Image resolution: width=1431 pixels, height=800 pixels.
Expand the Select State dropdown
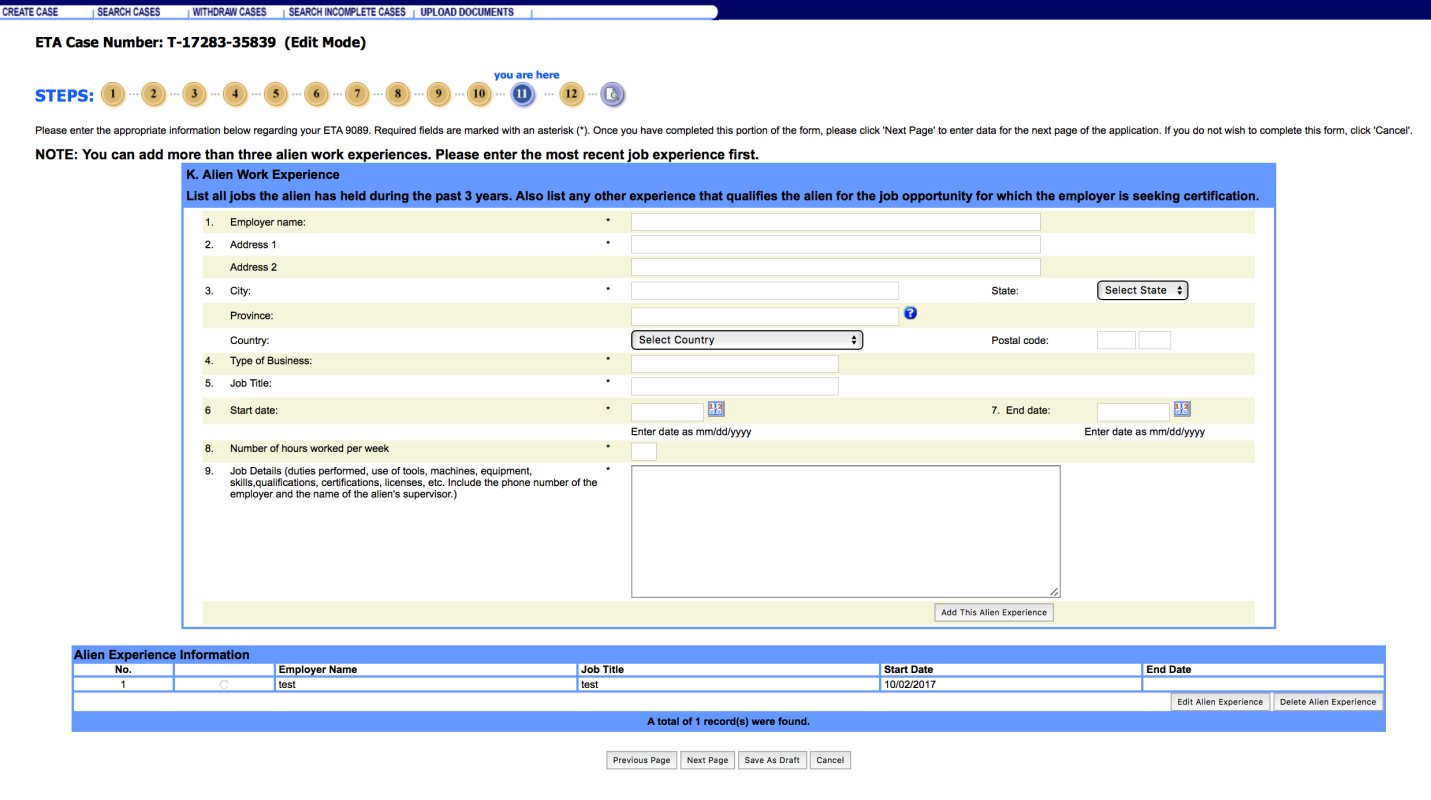tap(1142, 291)
